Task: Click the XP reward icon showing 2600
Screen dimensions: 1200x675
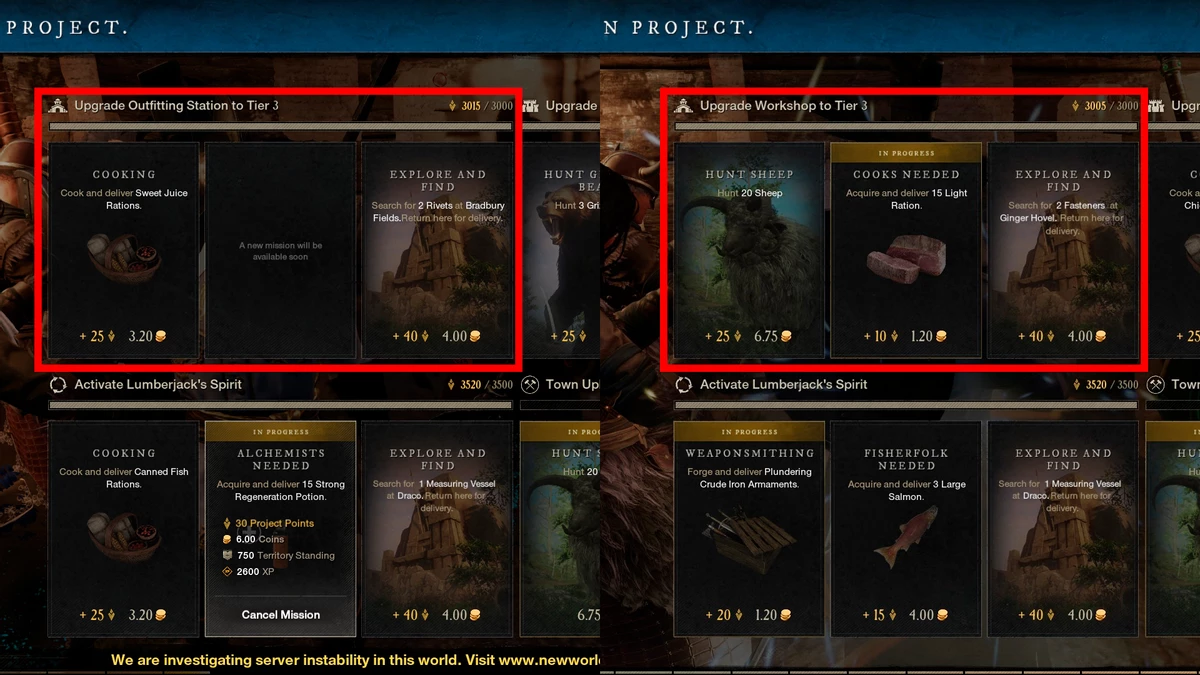Action: [x=226, y=571]
